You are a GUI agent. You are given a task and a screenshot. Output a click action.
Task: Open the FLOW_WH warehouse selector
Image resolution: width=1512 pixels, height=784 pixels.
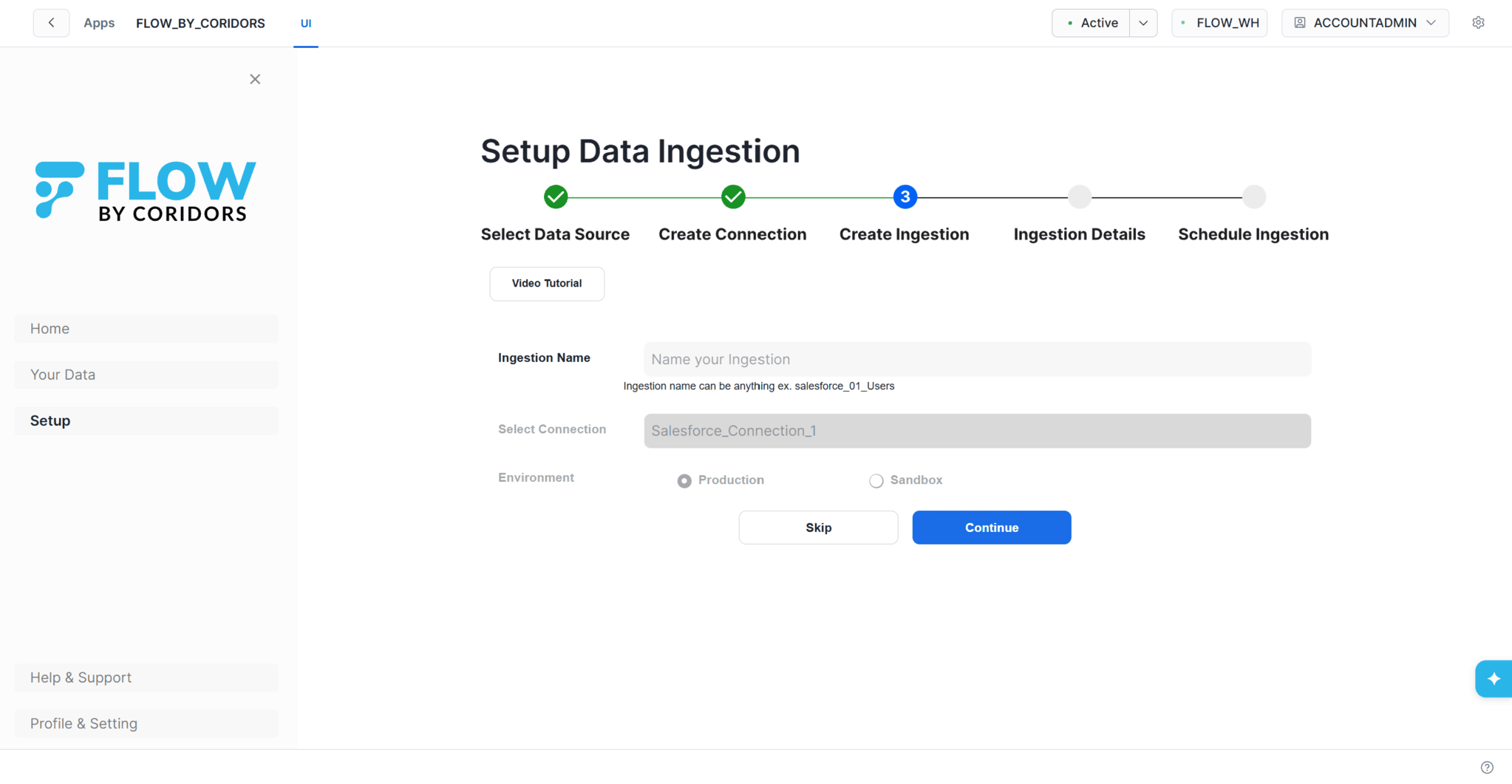(x=1219, y=23)
